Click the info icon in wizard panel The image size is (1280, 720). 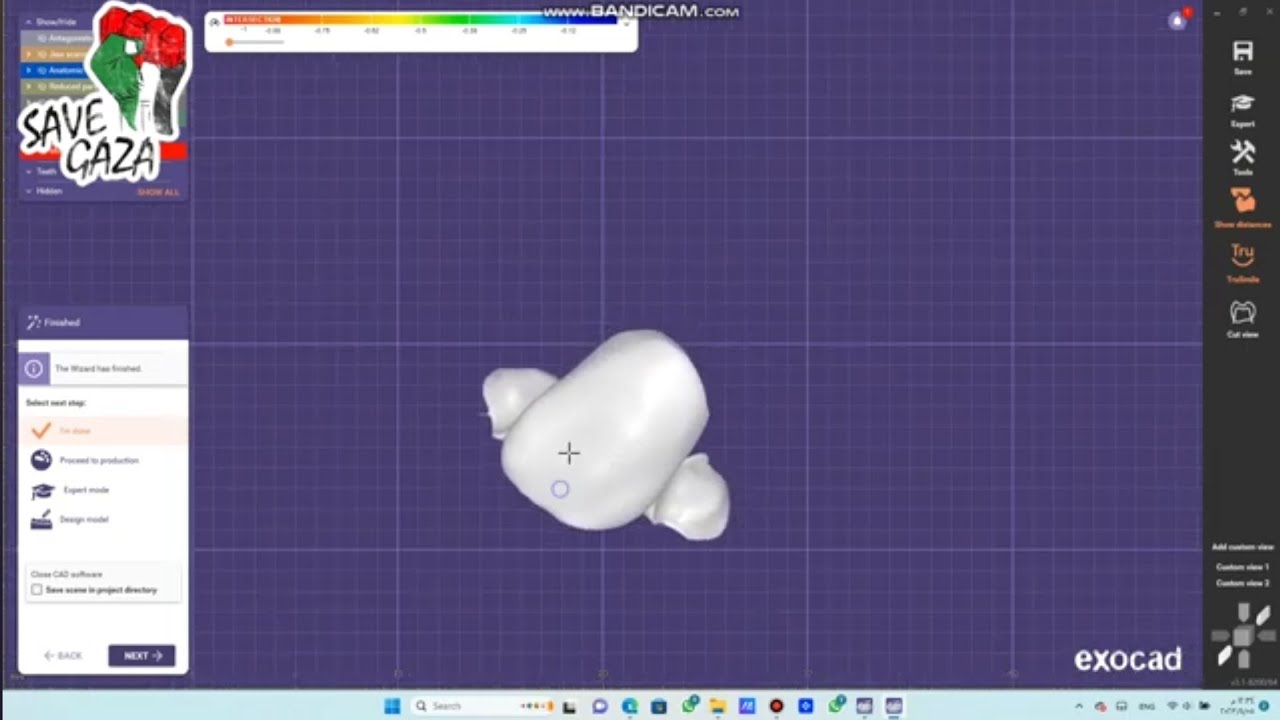[x=33, y=368]
